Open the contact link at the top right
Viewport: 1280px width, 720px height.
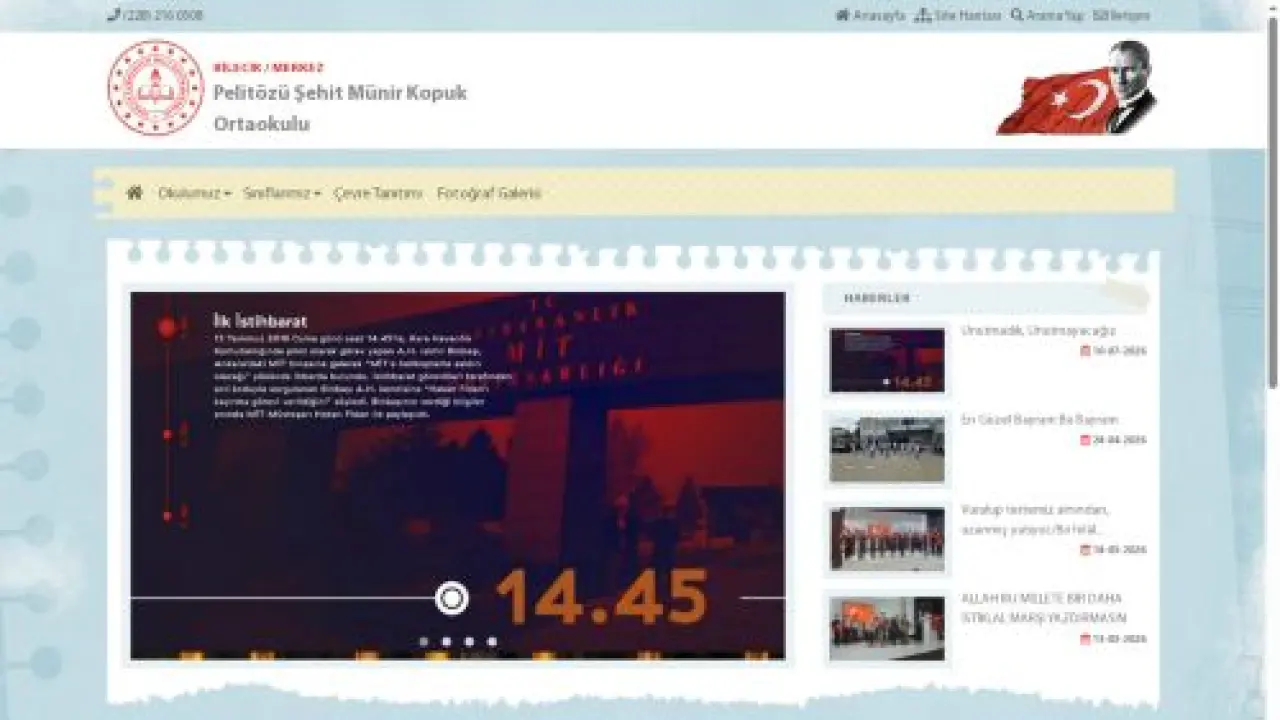(1121, 15)
